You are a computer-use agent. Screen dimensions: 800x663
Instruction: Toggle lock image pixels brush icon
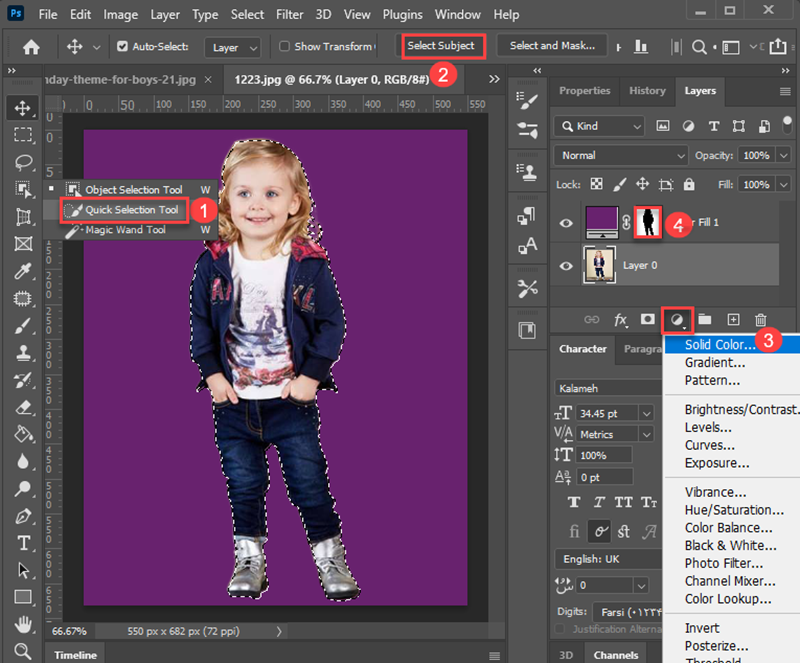click(619, 184)
